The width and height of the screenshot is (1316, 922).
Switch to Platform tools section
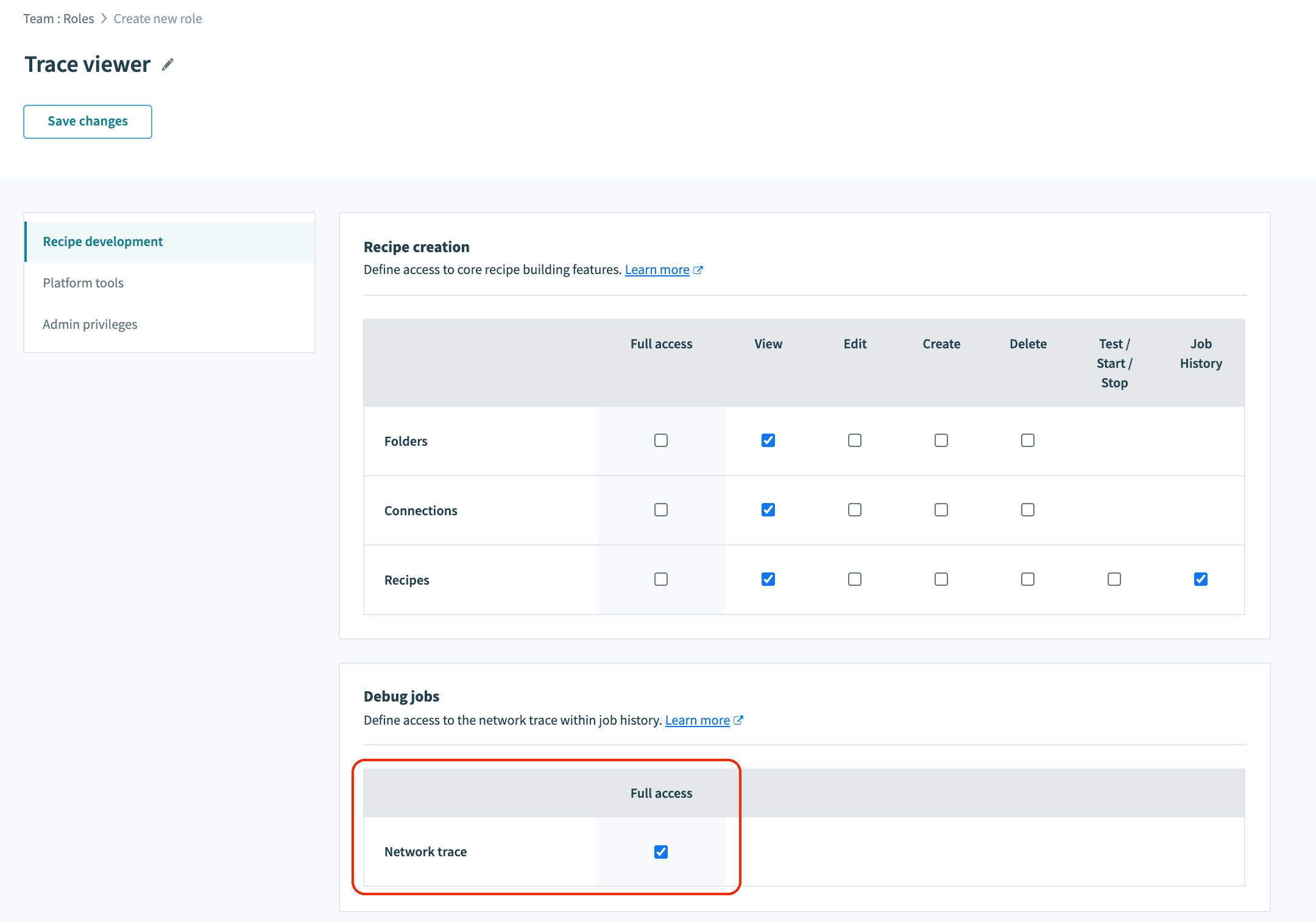[83, 283]
